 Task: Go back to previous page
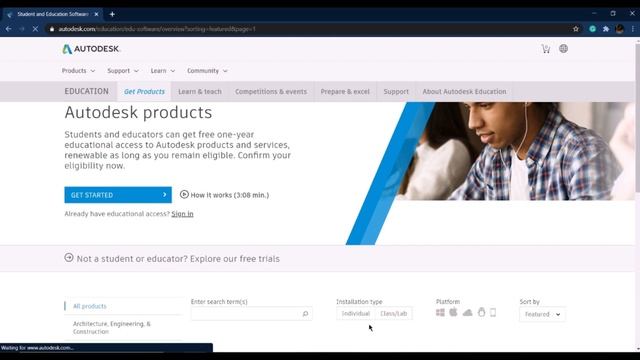[x=9, y=29]
